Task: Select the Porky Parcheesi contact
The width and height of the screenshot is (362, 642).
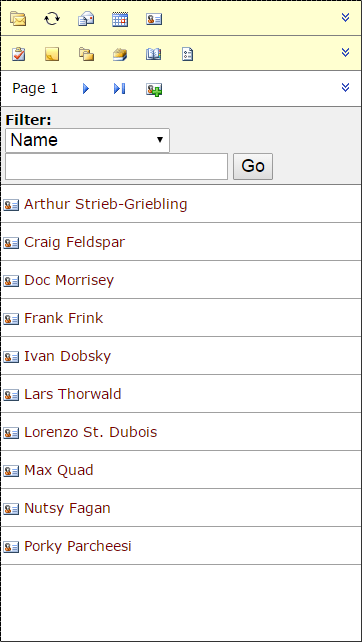Action: [x=78, y=546]
